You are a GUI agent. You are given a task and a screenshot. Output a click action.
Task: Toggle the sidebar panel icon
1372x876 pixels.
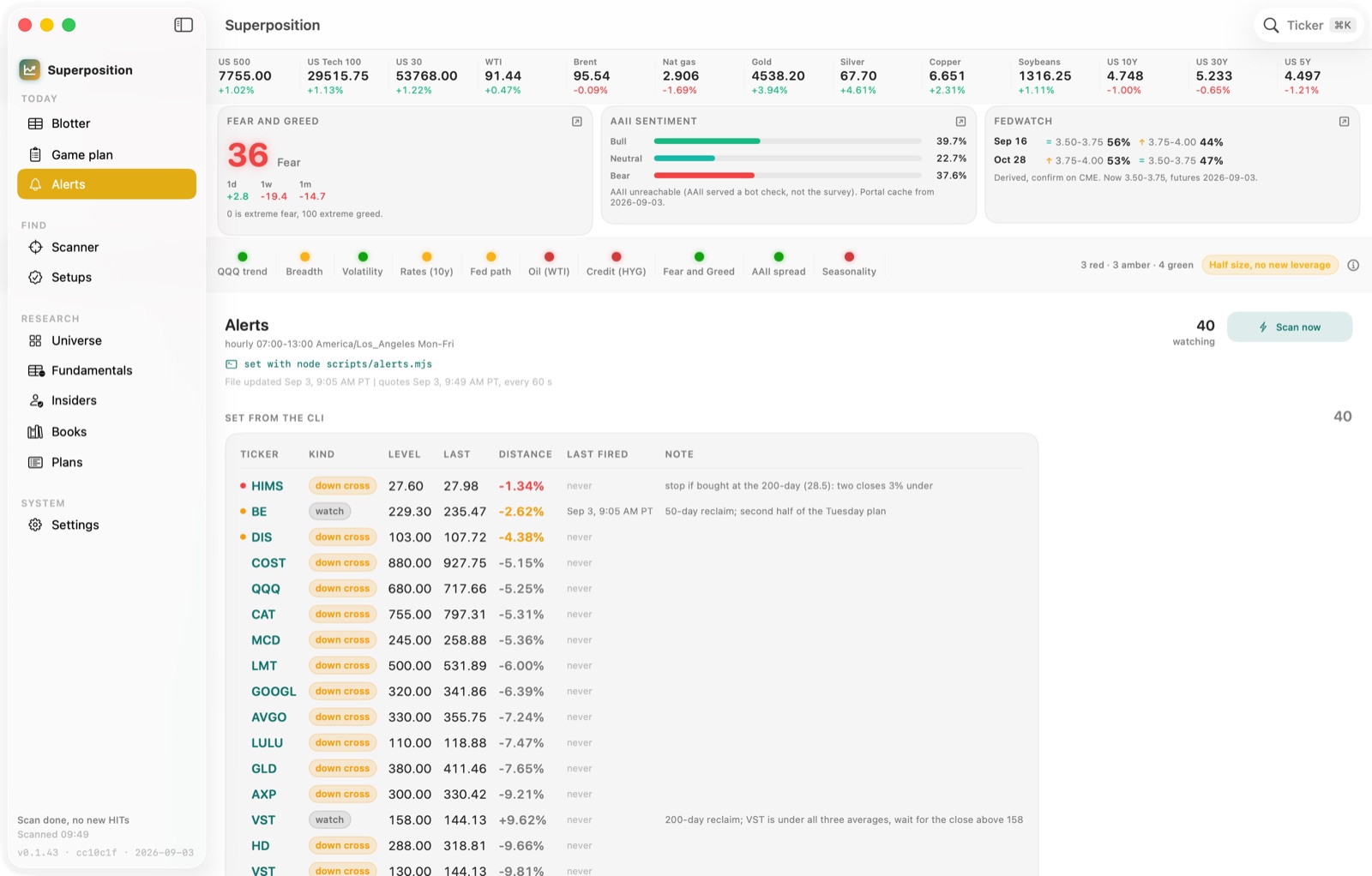click(184, 25)
